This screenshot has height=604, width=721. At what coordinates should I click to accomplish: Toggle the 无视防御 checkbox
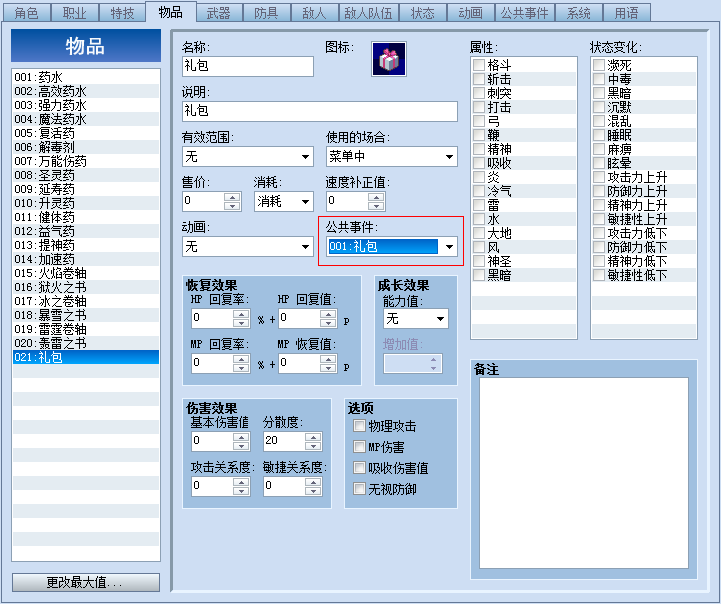tap(359, 489)
